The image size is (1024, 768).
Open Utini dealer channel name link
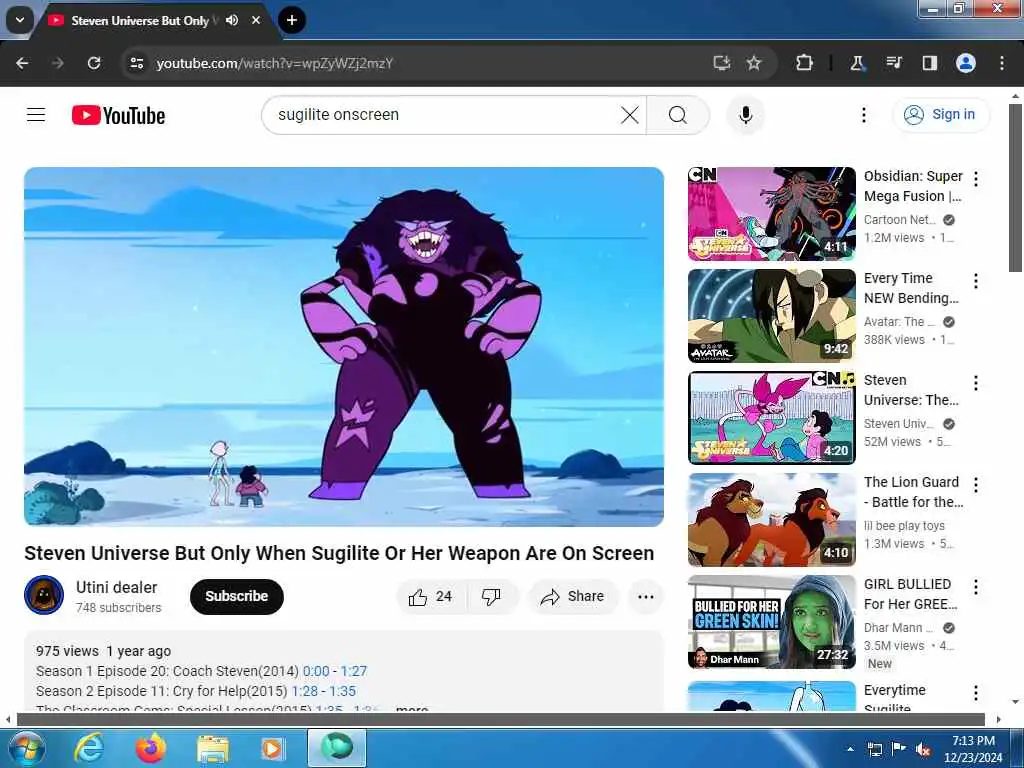pos(116,587)
